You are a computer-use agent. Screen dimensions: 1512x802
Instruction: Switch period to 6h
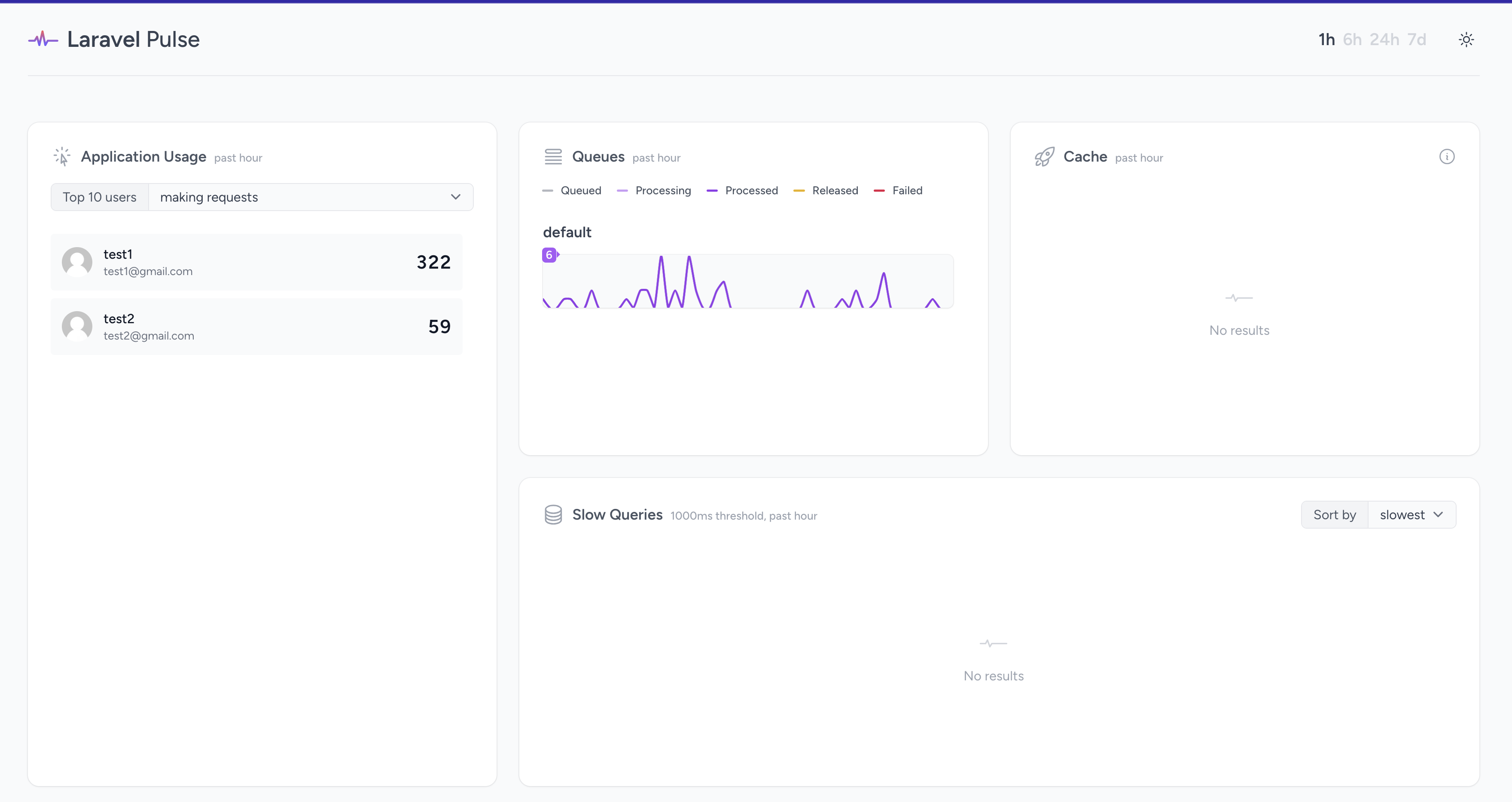click(x=1352, y=40)
